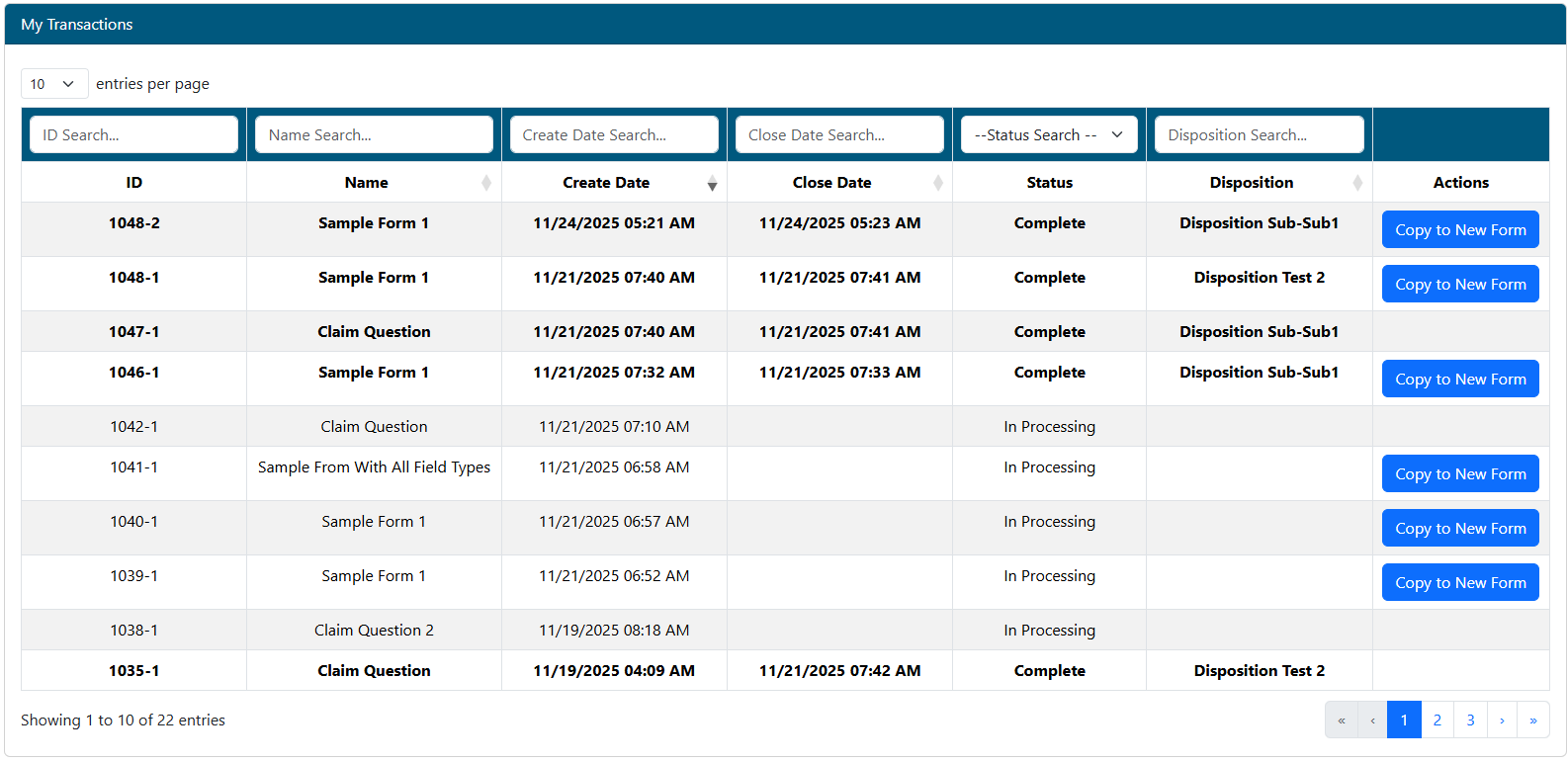Image resolution: width=1568 pixels, height=763 pixels.
Task: Select page 1 in pagination
Action: [x=1404, y=721]
